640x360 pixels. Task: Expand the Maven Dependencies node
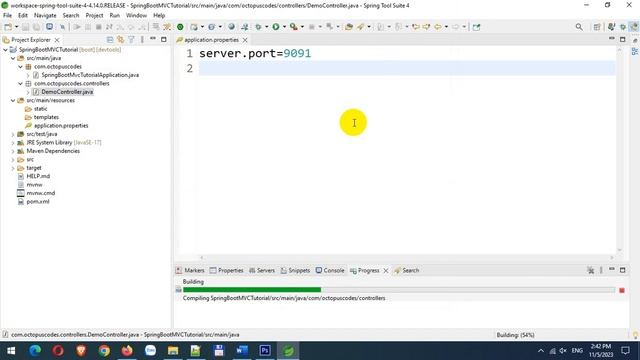13,151
